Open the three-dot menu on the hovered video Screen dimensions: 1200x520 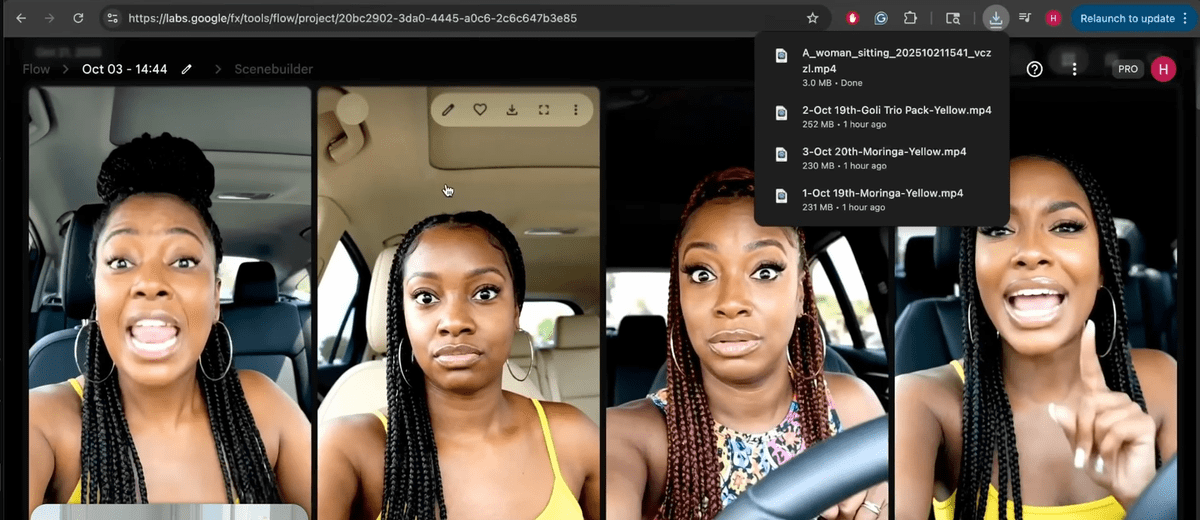[x=576, y=110]
